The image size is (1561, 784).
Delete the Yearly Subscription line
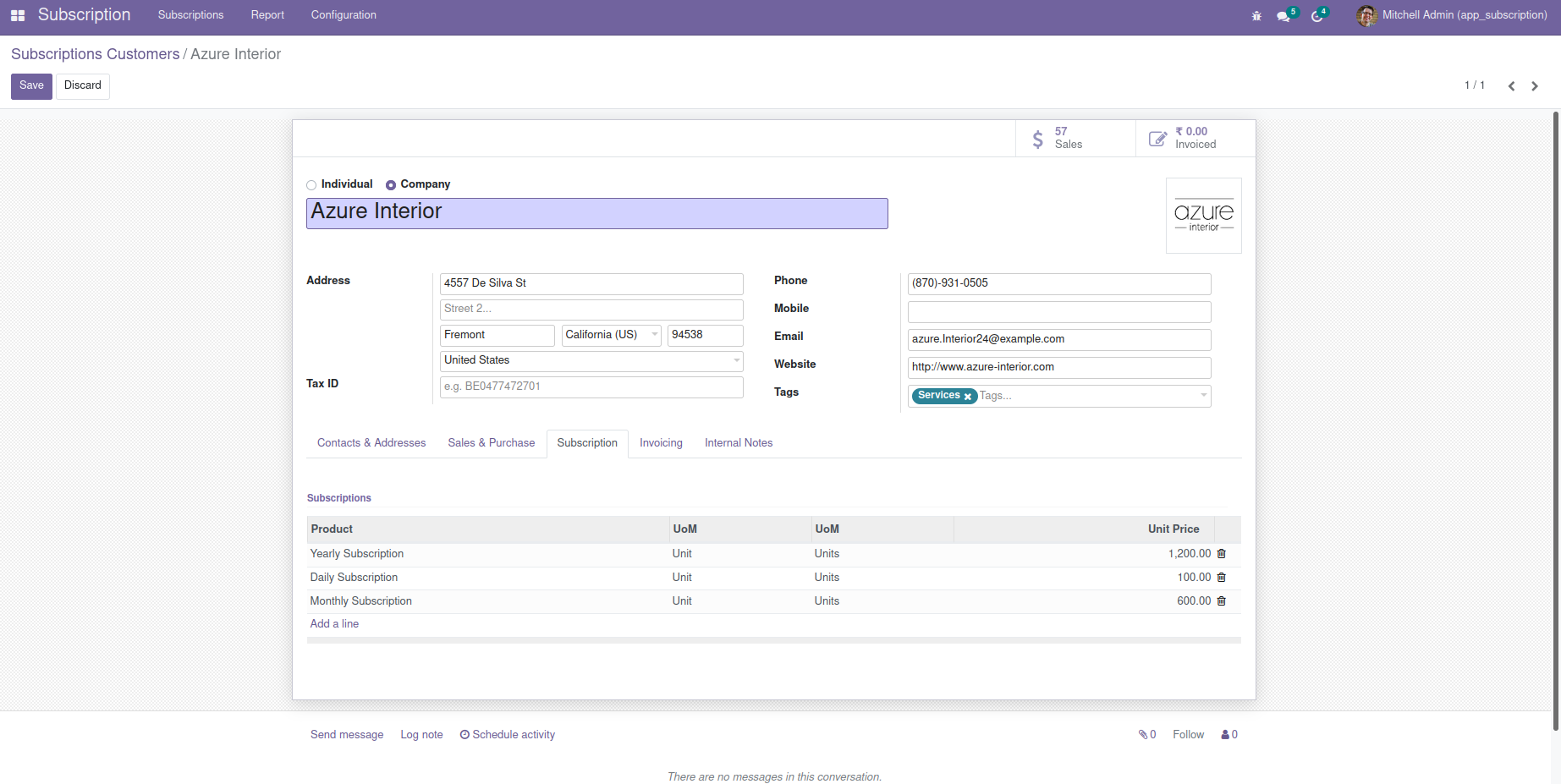1221,554
